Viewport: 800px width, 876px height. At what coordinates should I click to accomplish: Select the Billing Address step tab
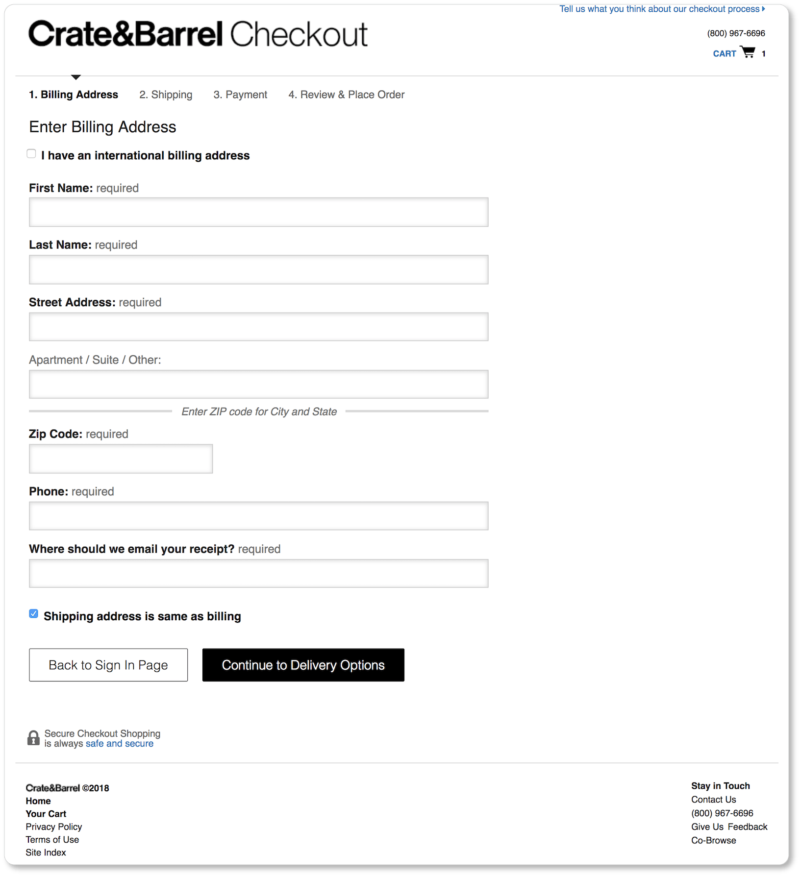(73, 95)
